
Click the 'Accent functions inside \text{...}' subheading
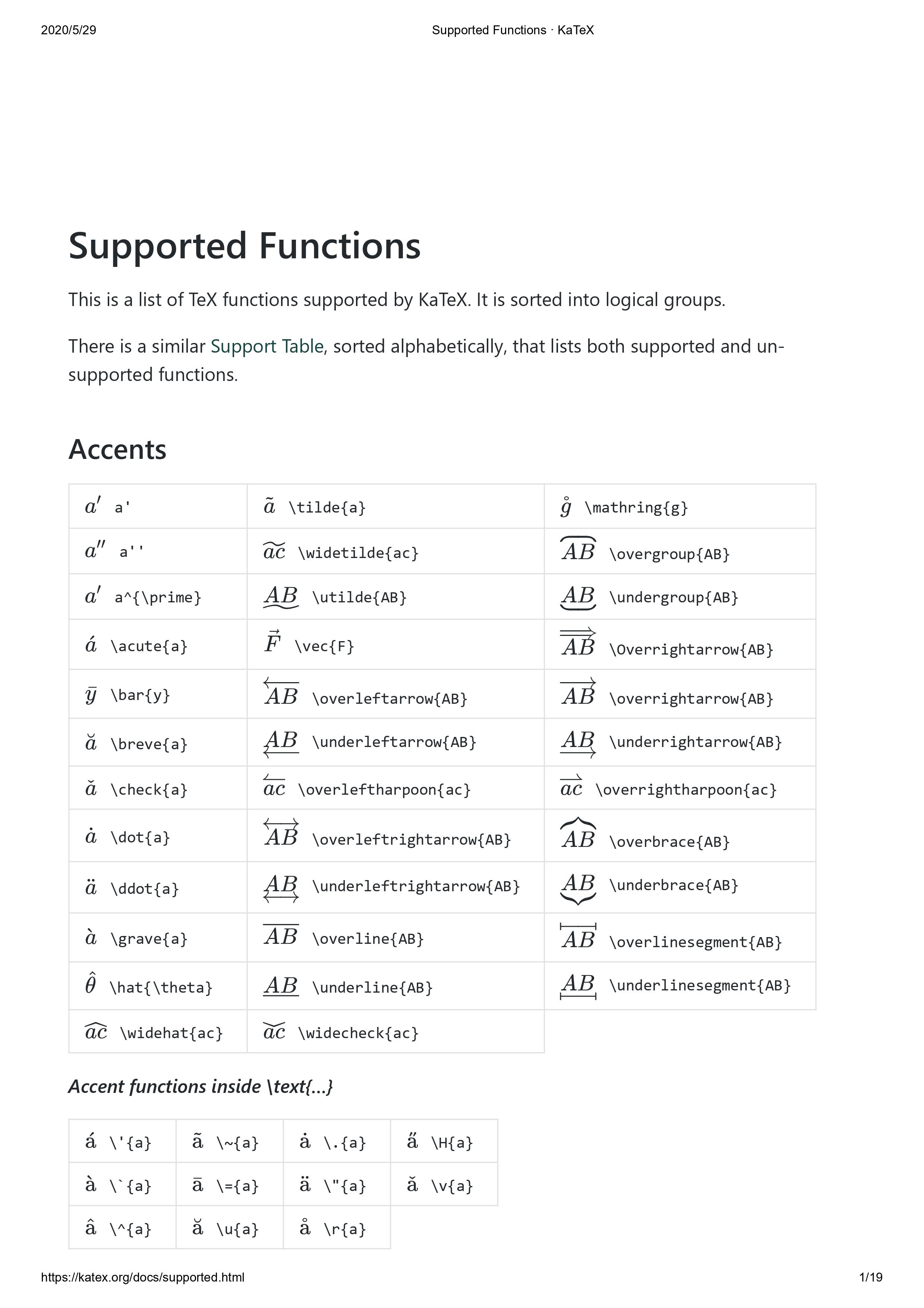coord(201,1086)
